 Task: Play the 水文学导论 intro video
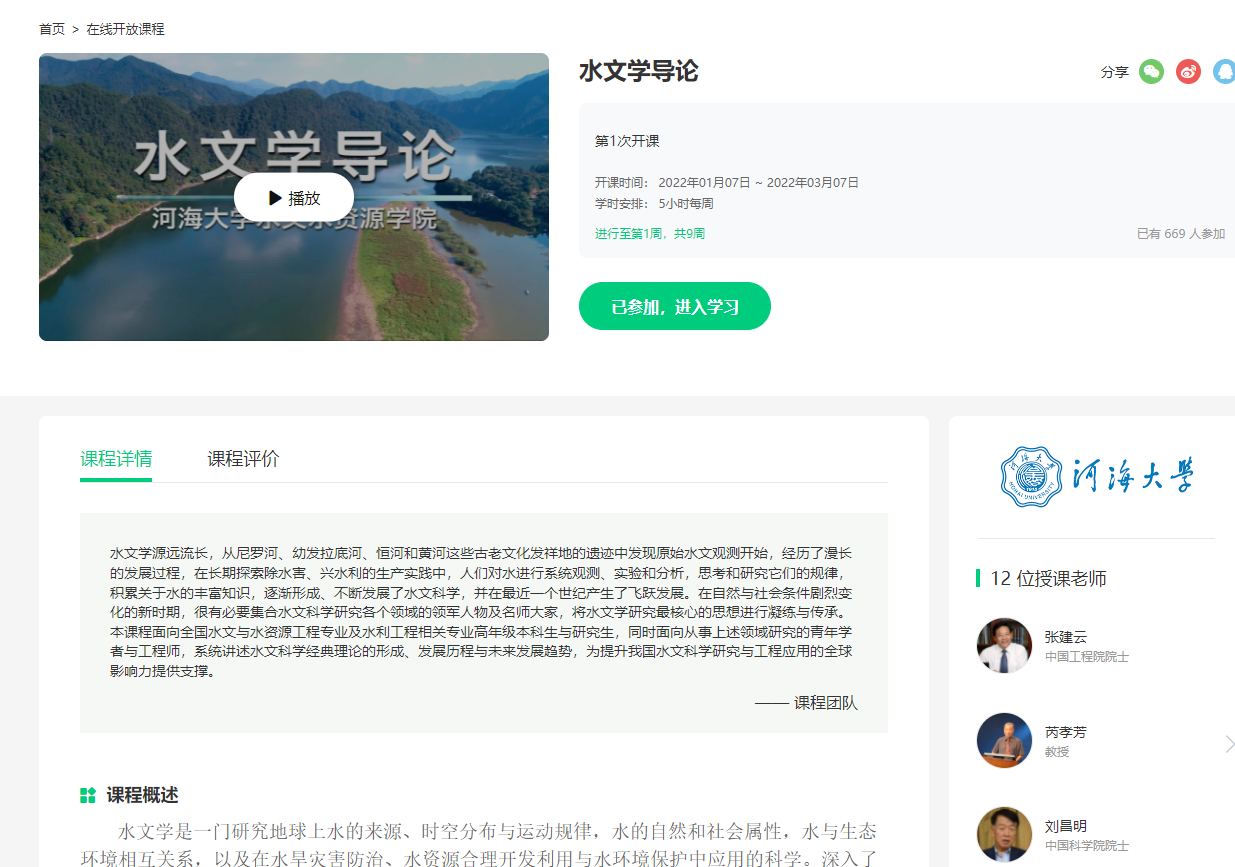[294, 198]
